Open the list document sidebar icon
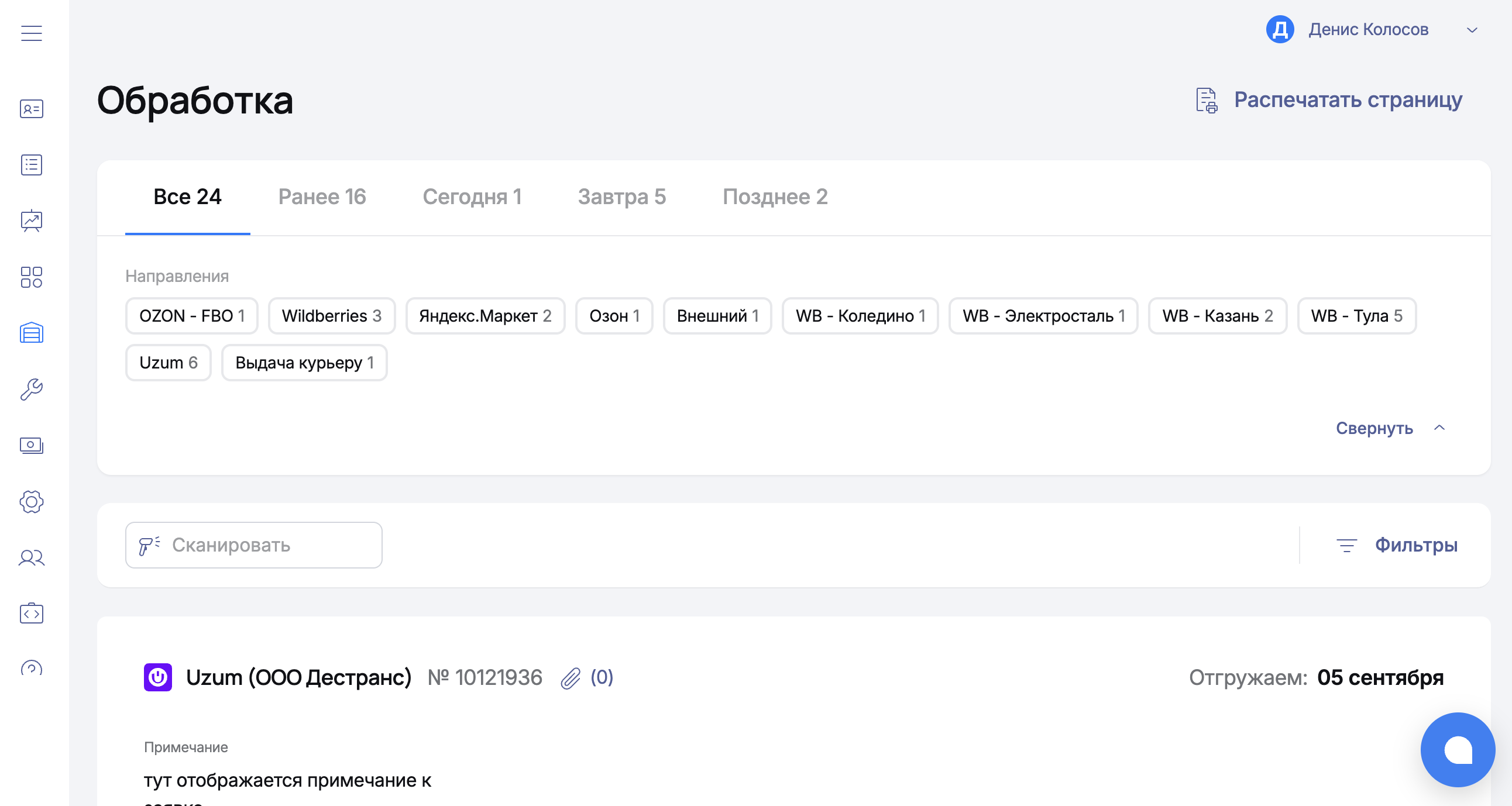This screenshot has width=1512, height=806. pyautogui.click(x=32, y=165)
